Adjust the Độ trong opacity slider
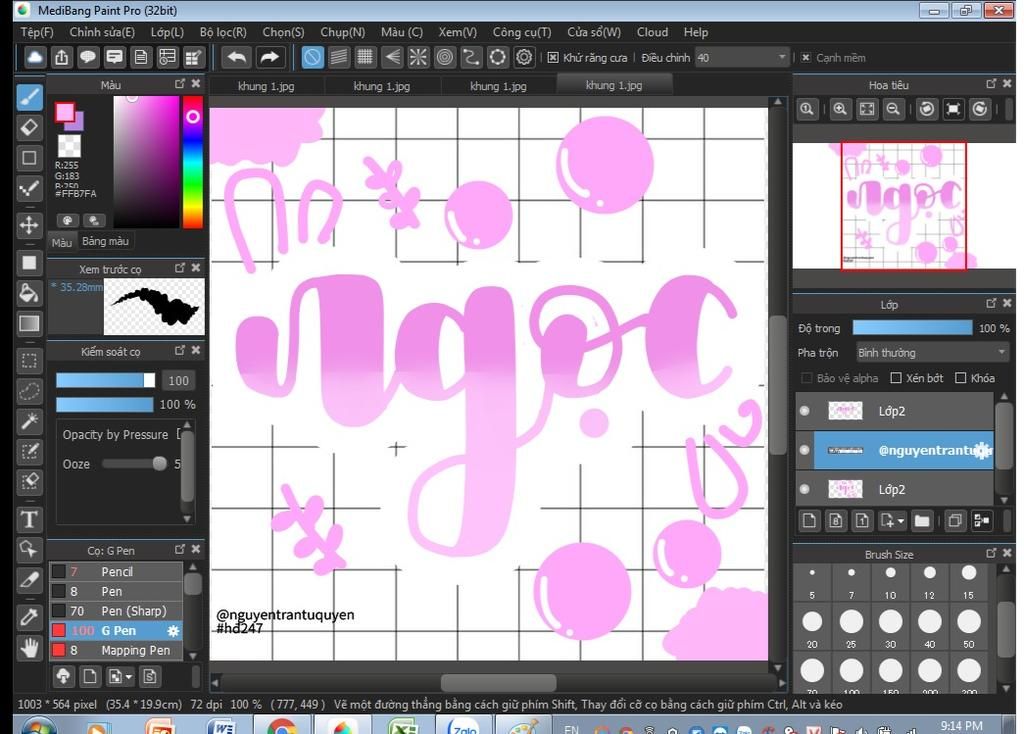The height and width of the screenshot is (734, 1024). 912,328
